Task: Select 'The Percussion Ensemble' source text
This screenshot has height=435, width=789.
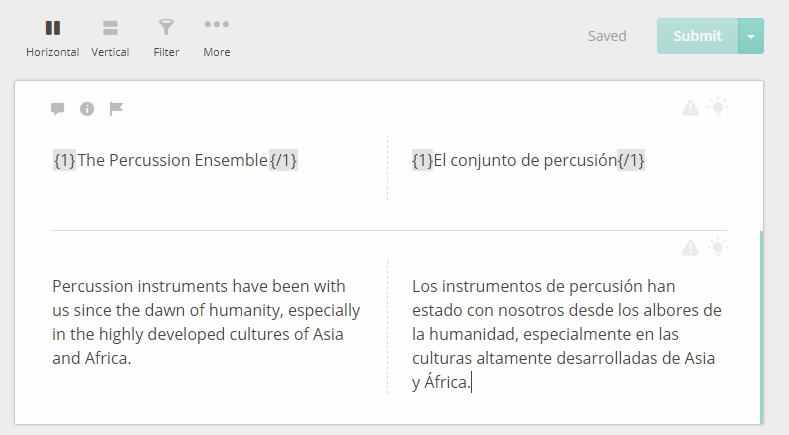Action: (173, 160)
